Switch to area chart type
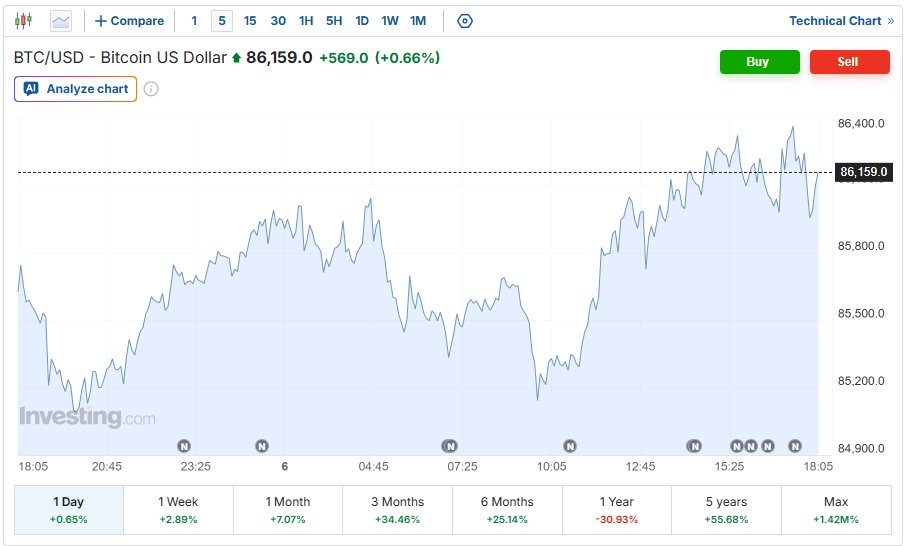This screenshot has width=906, height=546. coord(61,21)
